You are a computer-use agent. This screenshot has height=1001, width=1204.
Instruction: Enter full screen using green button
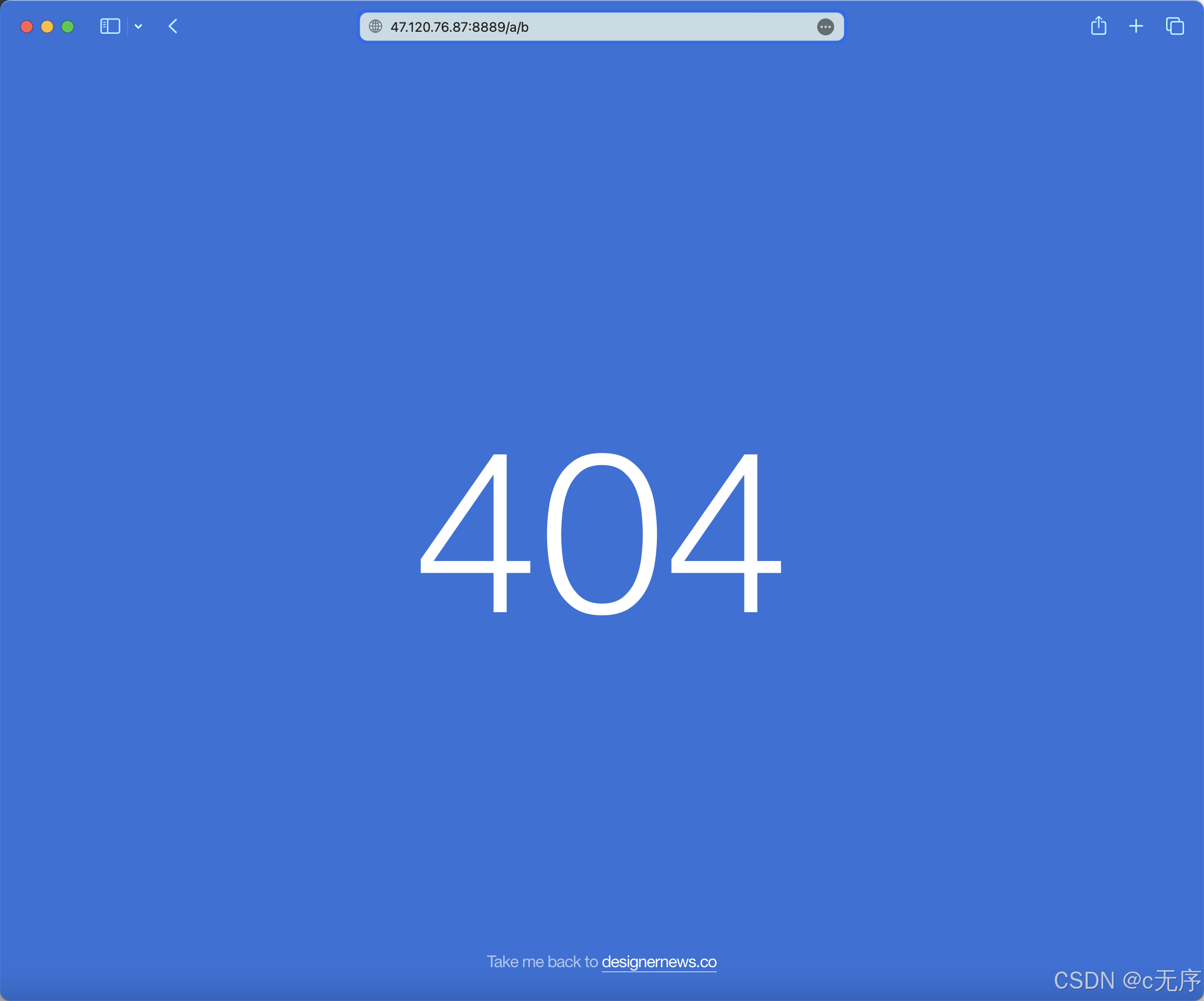[68, 26]
